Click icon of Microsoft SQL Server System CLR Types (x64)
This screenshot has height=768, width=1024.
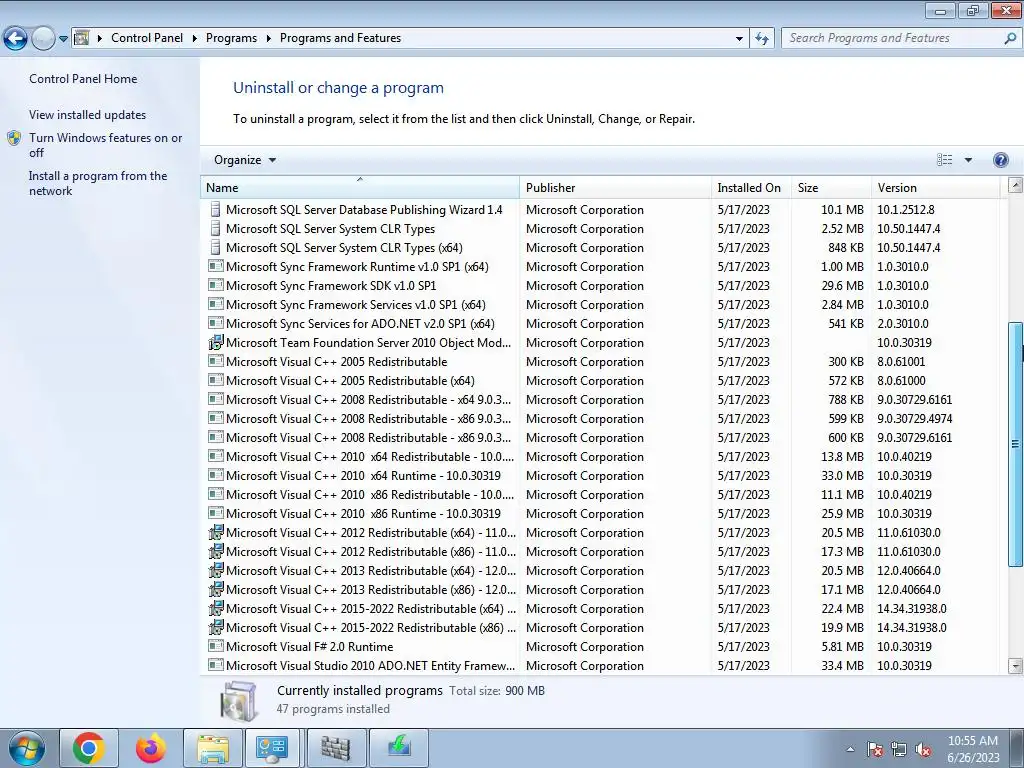(215, 248)
